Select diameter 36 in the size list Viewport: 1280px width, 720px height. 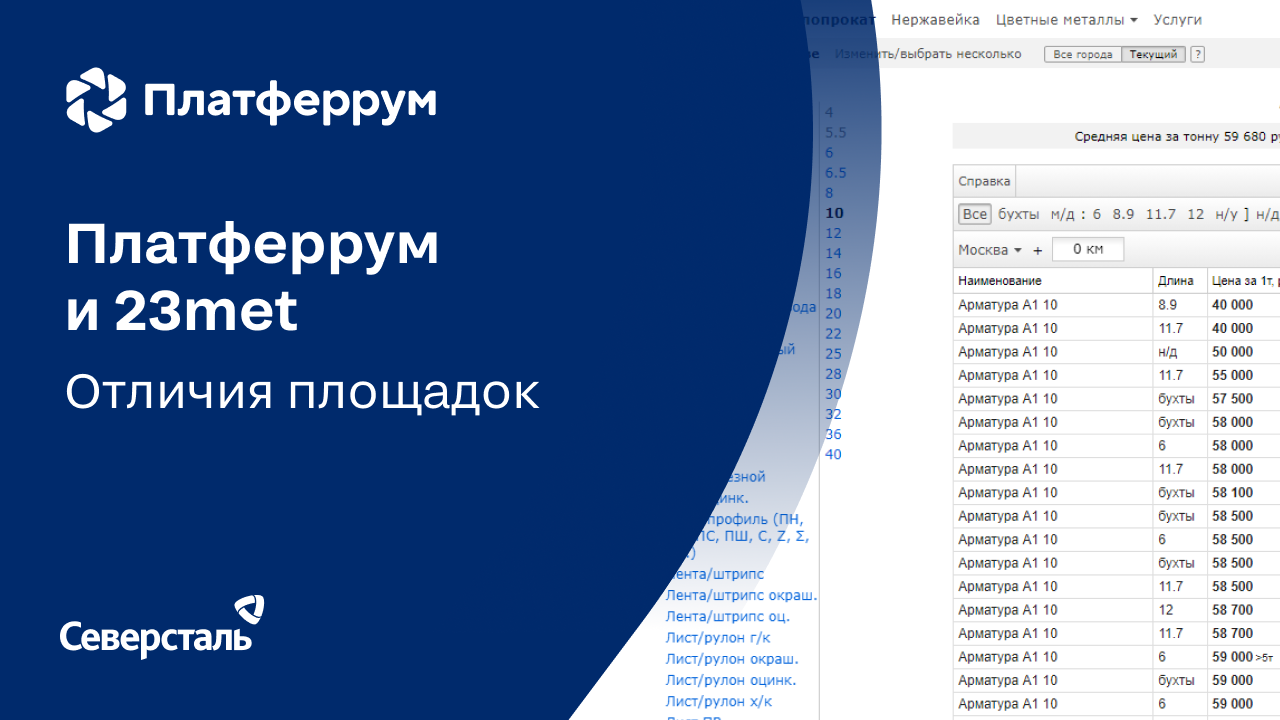coord(833,434)
